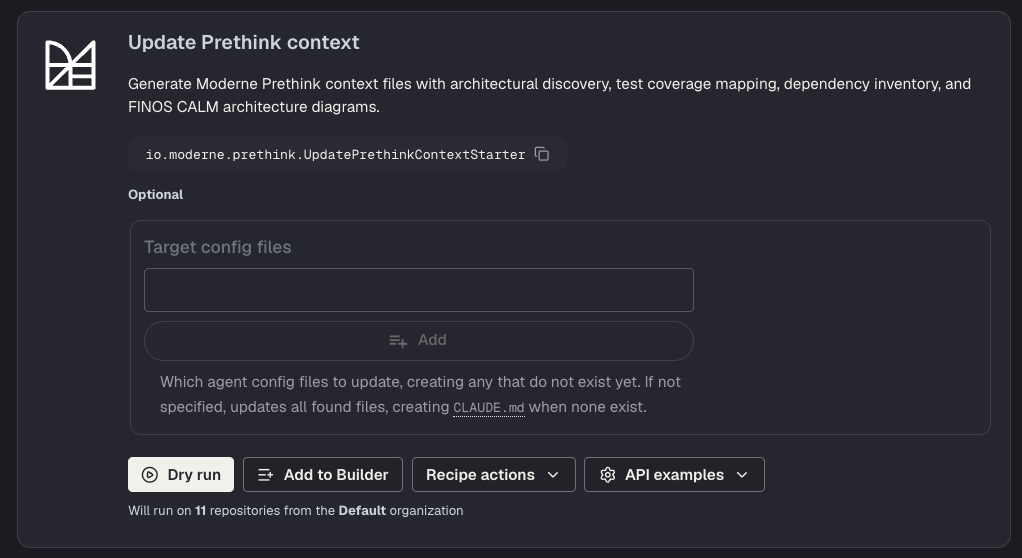Click the recipe description mentioning FINOS CALM

pos(549,95)
